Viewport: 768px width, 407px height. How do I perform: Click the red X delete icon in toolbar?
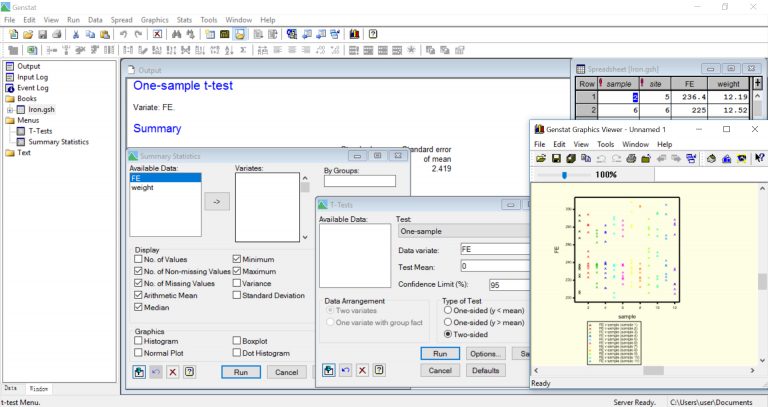(157, 34)
